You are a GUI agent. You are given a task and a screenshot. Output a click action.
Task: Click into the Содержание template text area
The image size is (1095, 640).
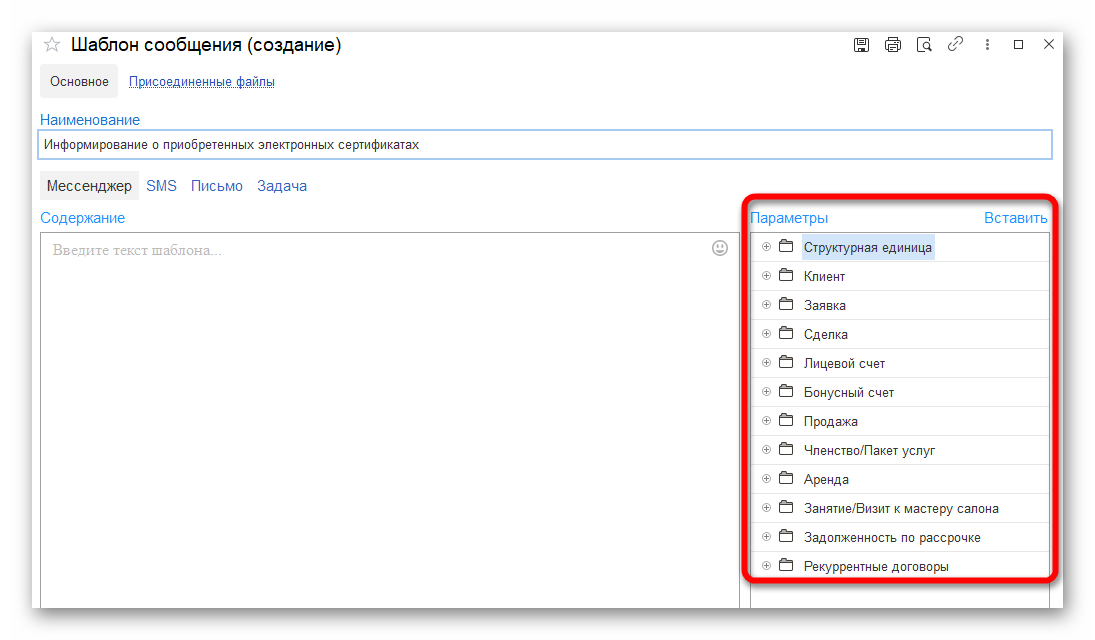(390, 419)
